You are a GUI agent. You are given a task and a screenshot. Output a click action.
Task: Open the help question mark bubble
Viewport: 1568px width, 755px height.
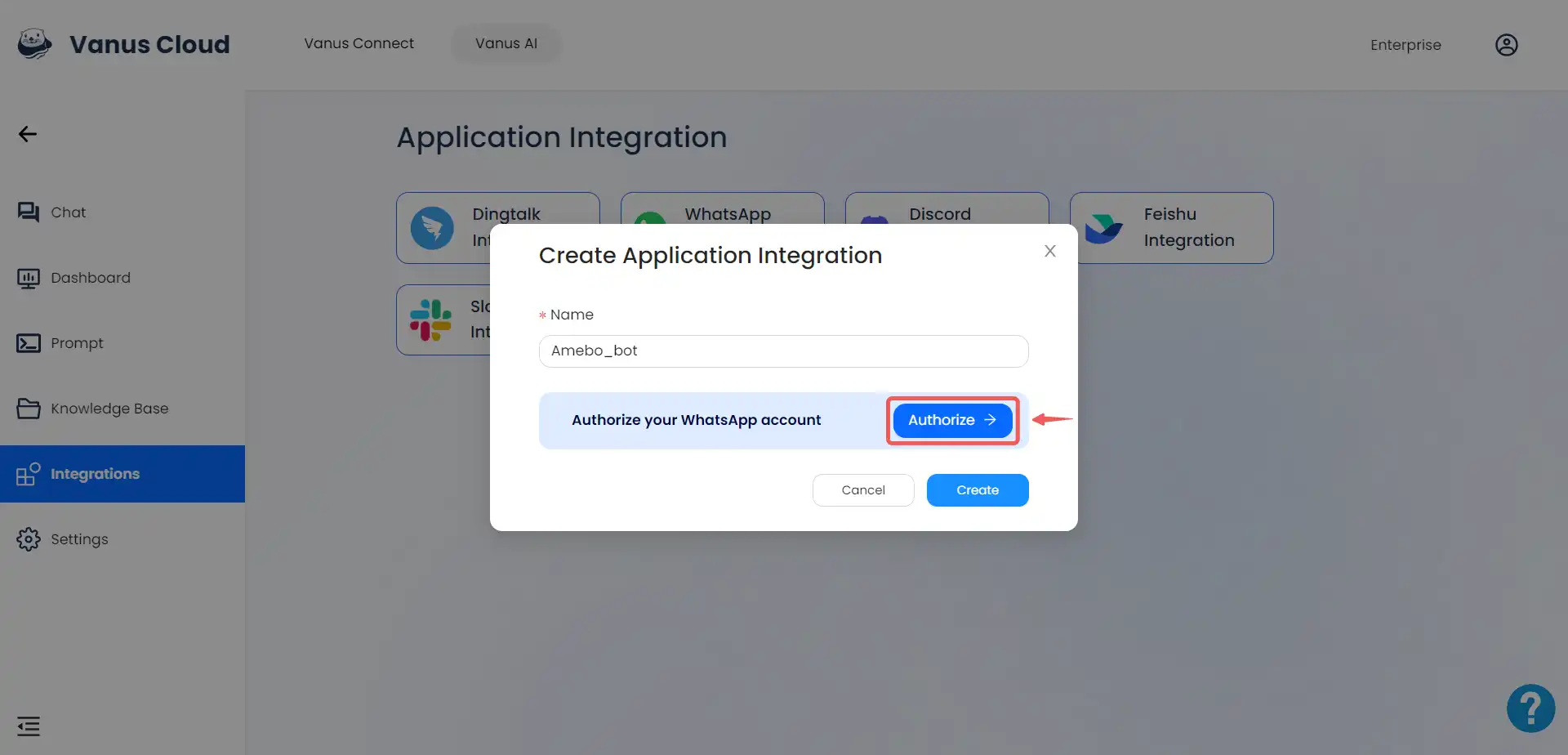coord(1531,708)
